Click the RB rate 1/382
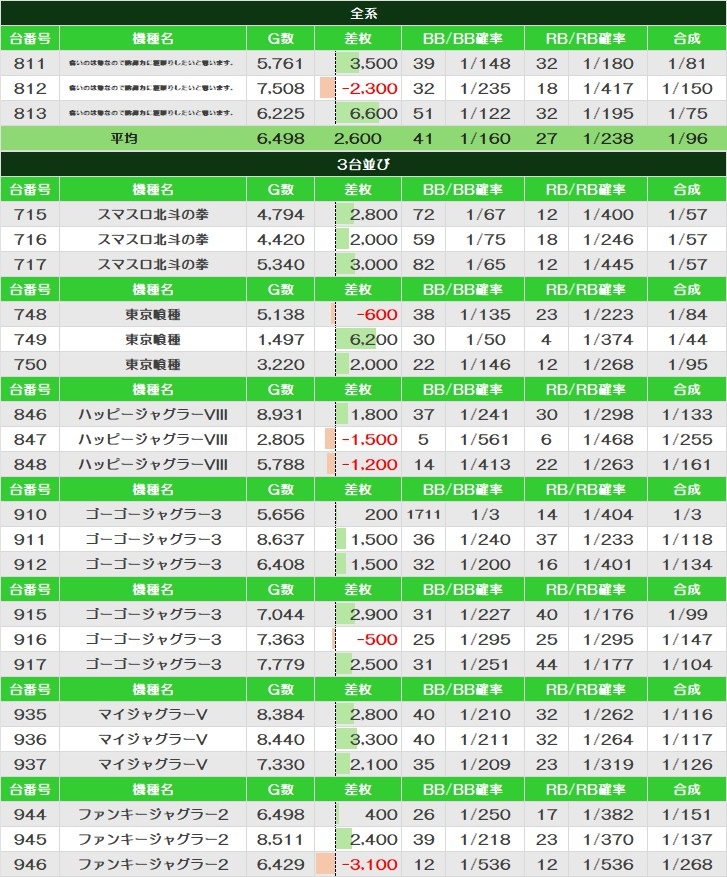The image size is (727, 877). coord(608,815)
